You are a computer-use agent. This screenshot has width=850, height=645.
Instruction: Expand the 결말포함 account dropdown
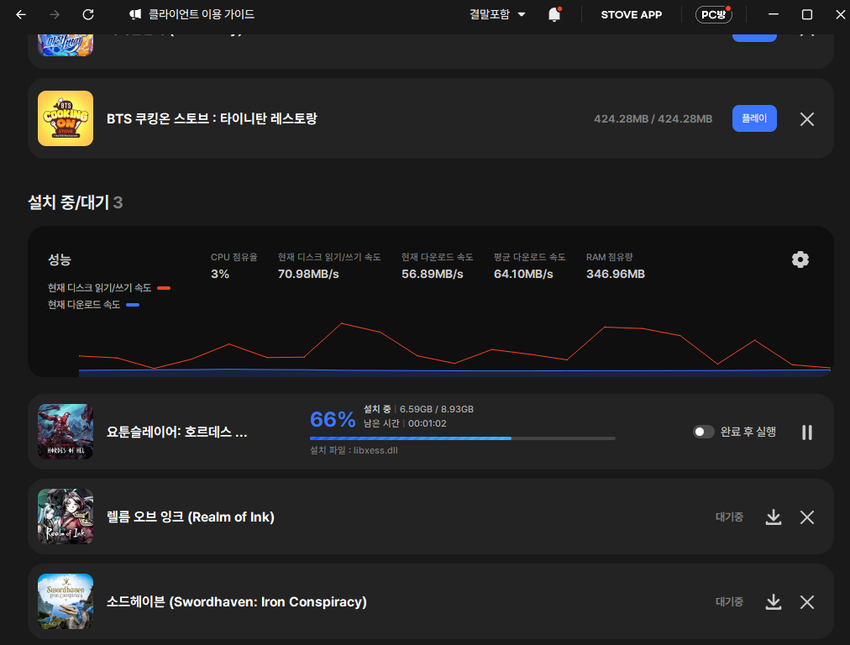(x=497, y=15)
